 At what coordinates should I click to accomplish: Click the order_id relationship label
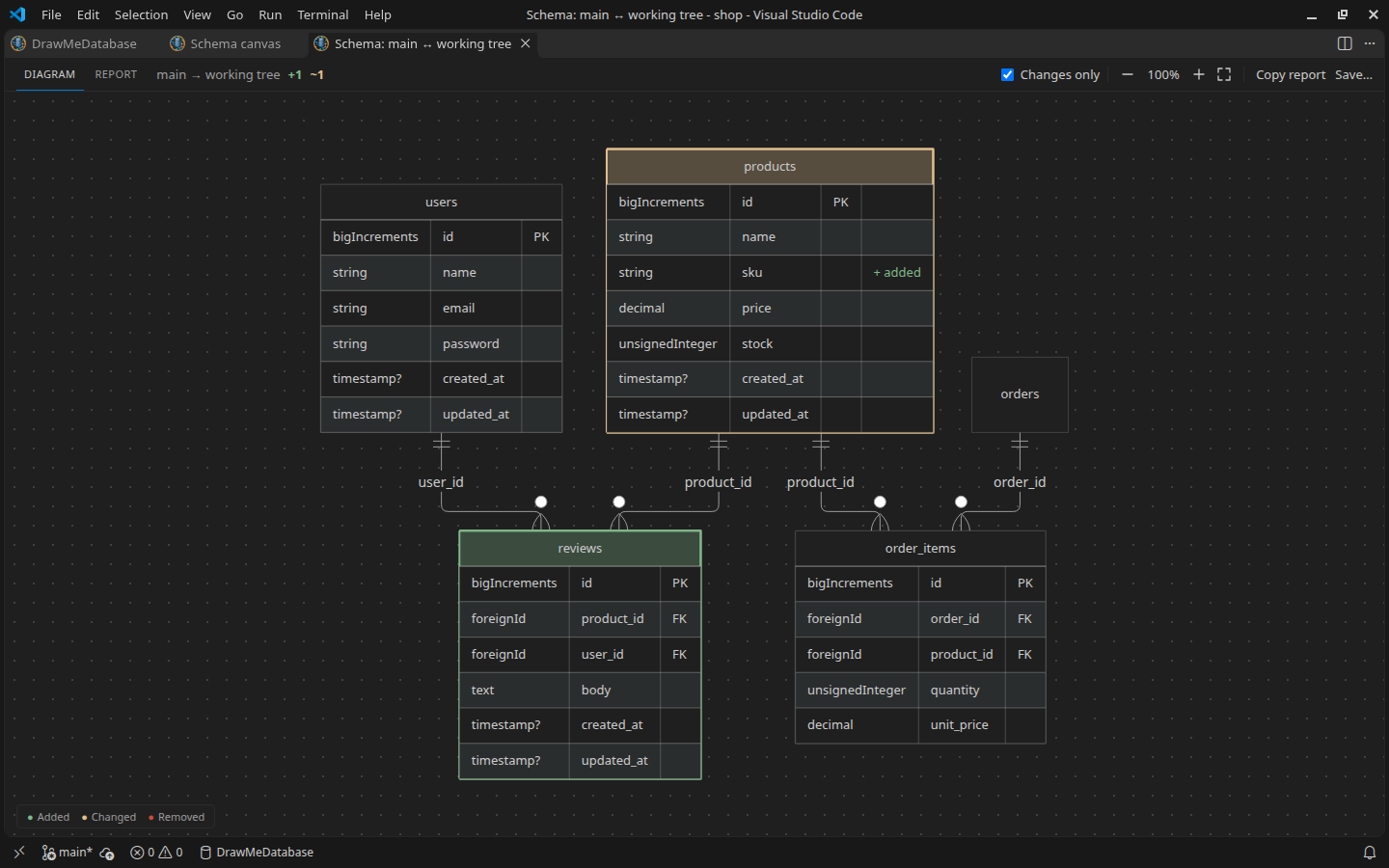(x=1020, y=482)
